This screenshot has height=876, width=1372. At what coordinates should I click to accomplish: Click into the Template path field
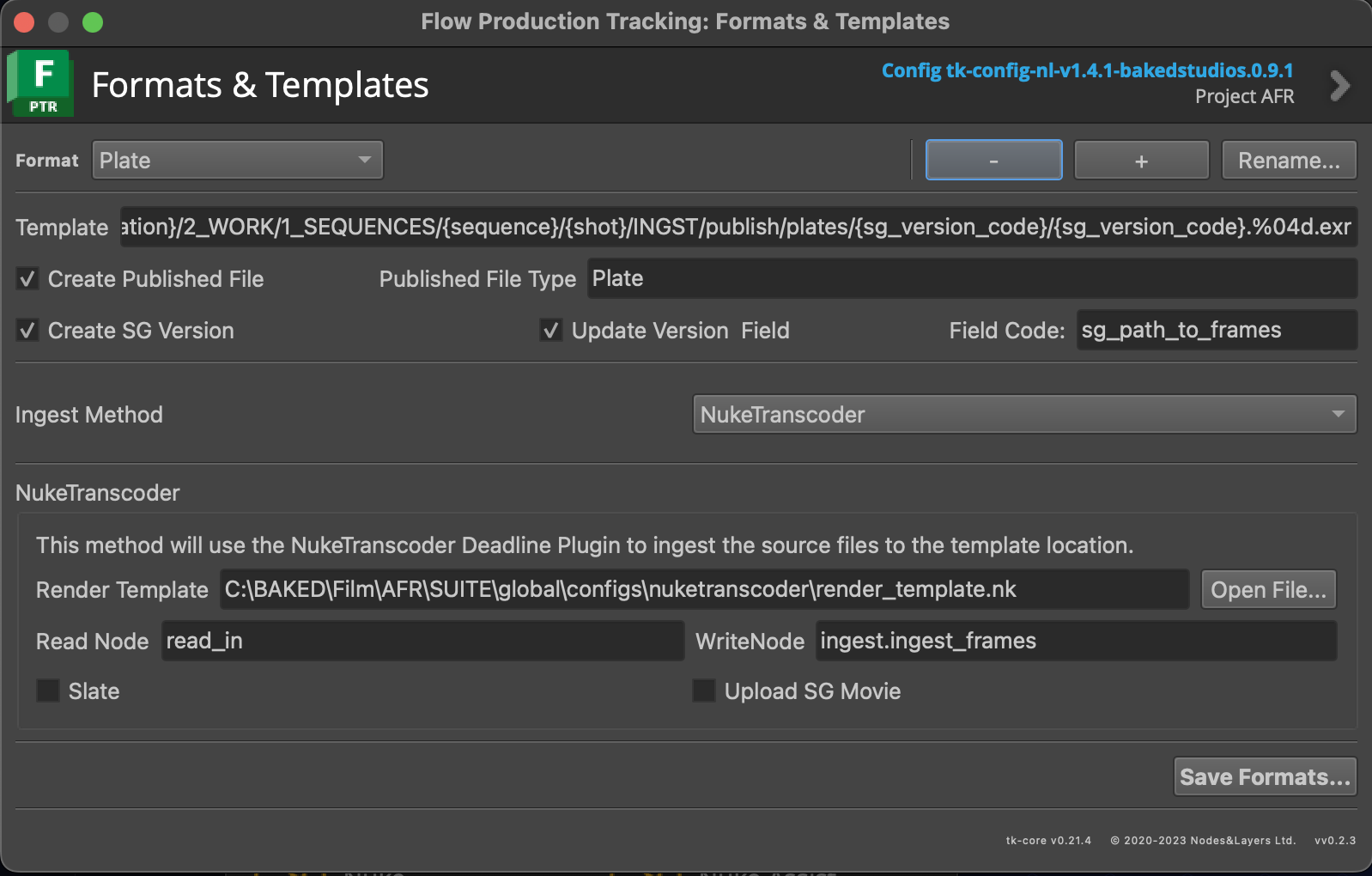[x=737, y=228]
